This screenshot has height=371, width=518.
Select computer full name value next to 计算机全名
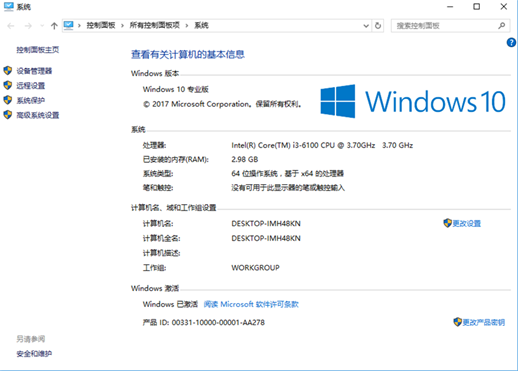pyautogui.click(x=266, y=238)
